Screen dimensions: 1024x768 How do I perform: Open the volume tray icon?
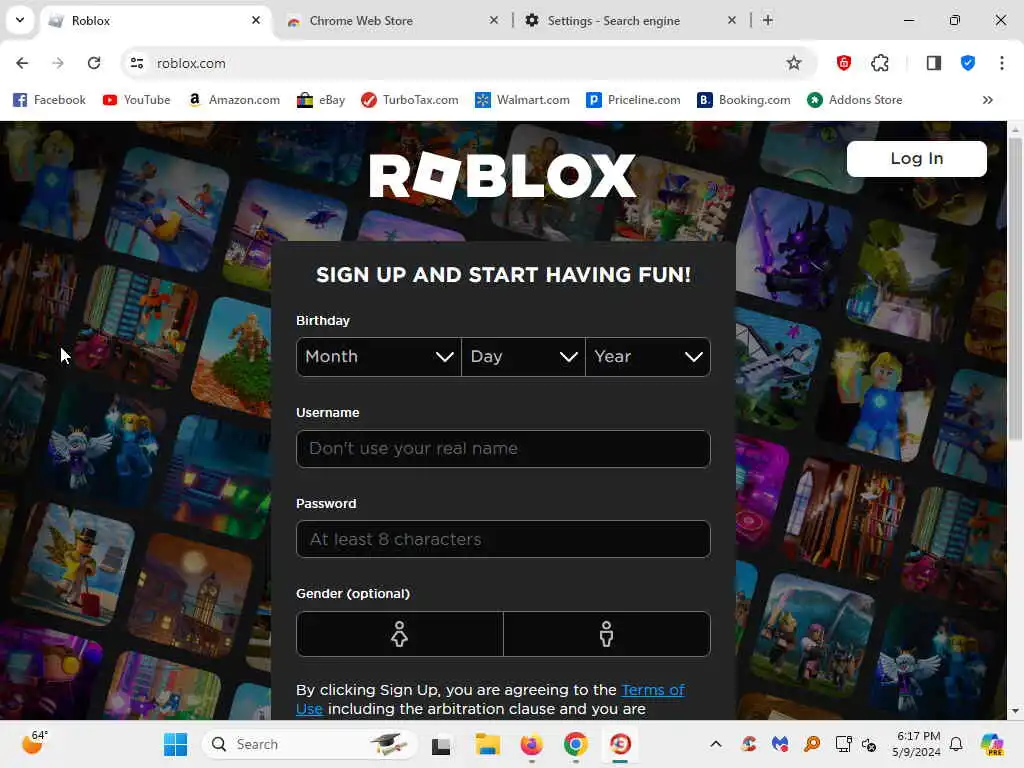point(869,744)
